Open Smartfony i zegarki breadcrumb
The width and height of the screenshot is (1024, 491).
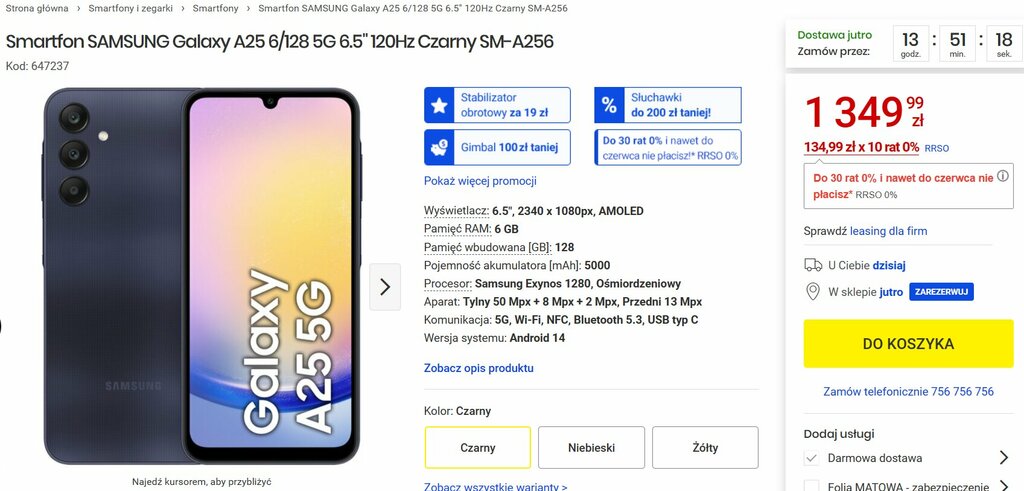[131, 8]
